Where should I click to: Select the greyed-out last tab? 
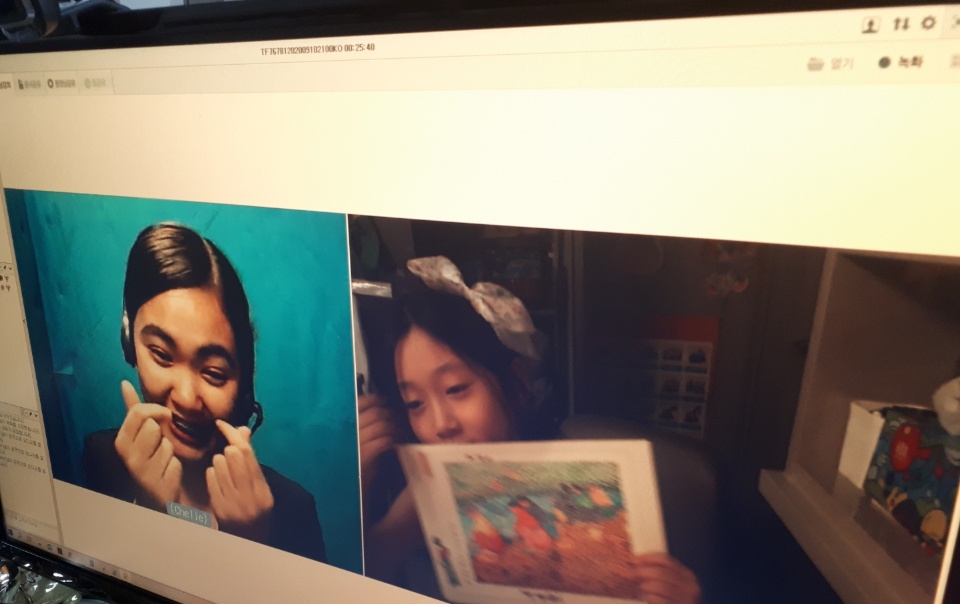pyautogui.click(x=96, y=84)
